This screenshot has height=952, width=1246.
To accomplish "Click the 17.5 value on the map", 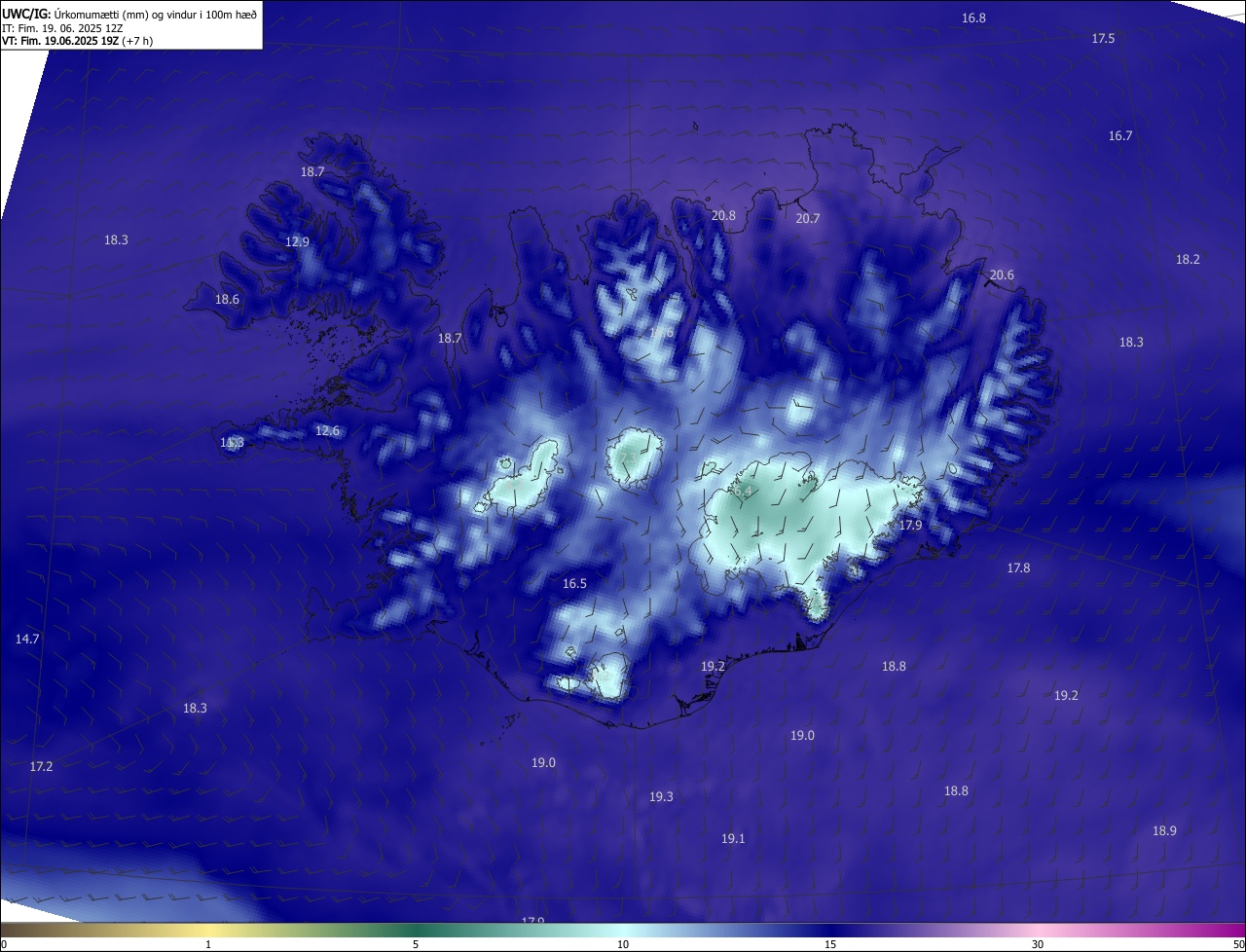I will [x=1103, y=39].
